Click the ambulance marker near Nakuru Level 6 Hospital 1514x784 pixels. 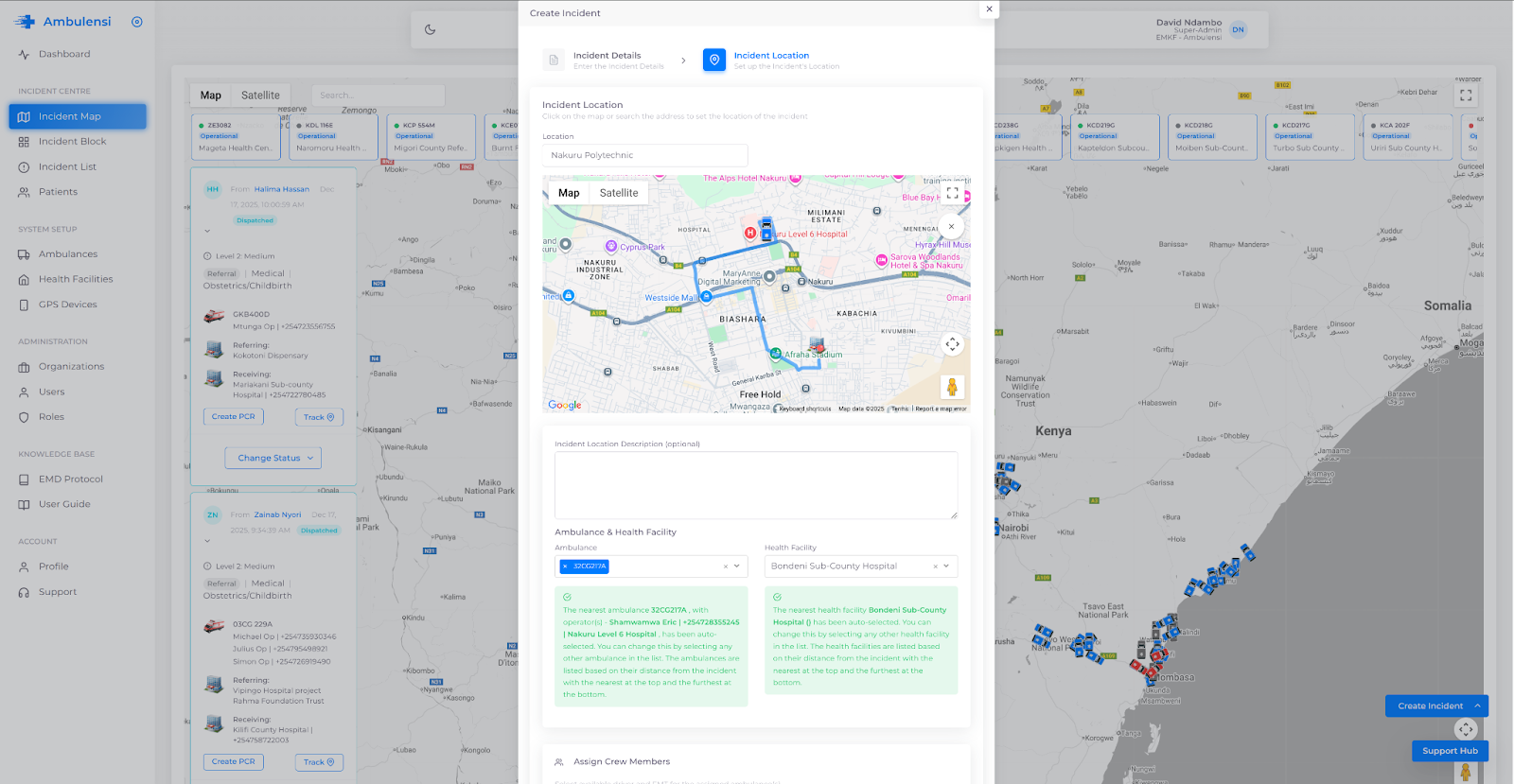point(766,228)
